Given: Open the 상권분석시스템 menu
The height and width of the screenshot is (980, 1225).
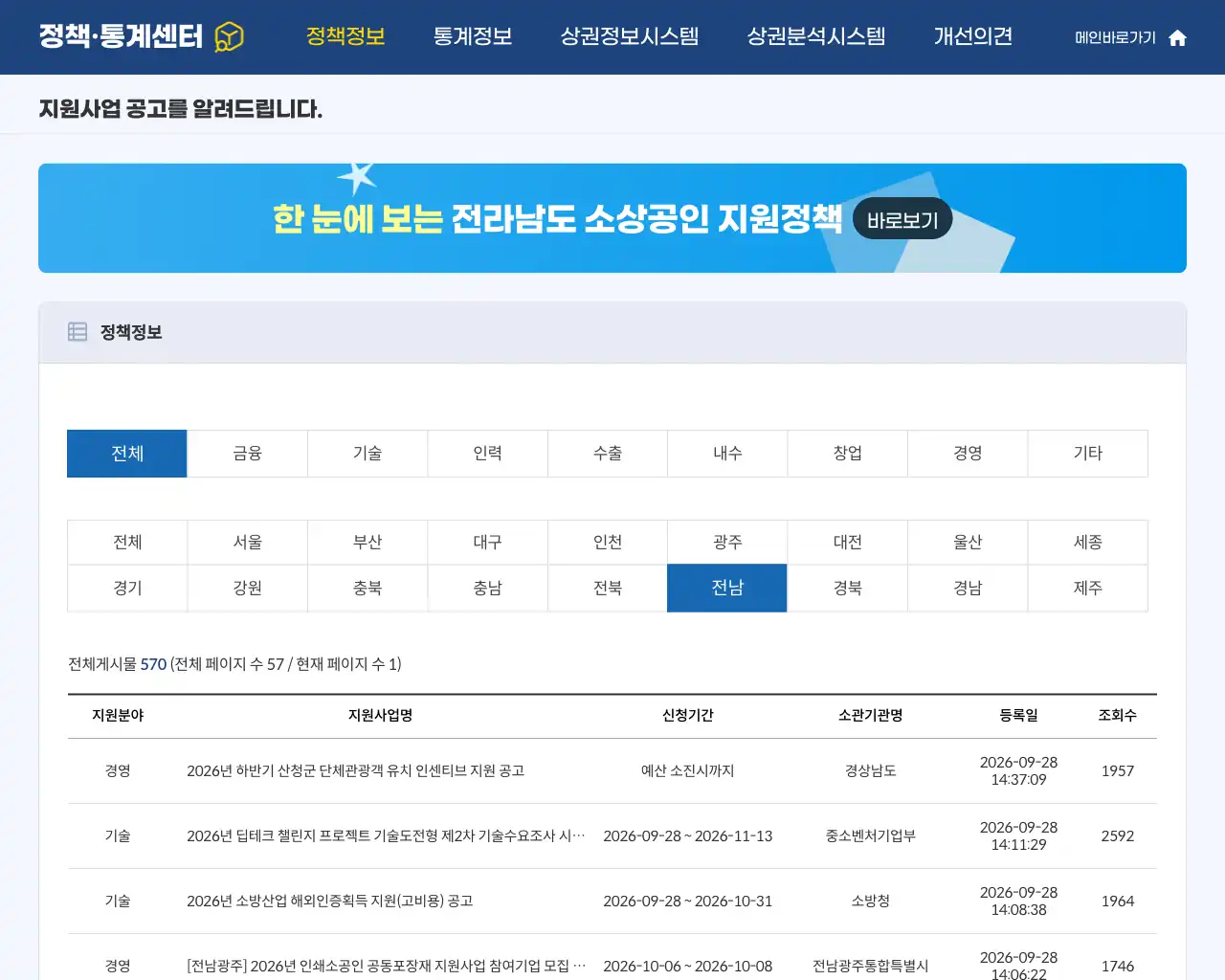Looking at the screenshot, I should coord(816,36).
